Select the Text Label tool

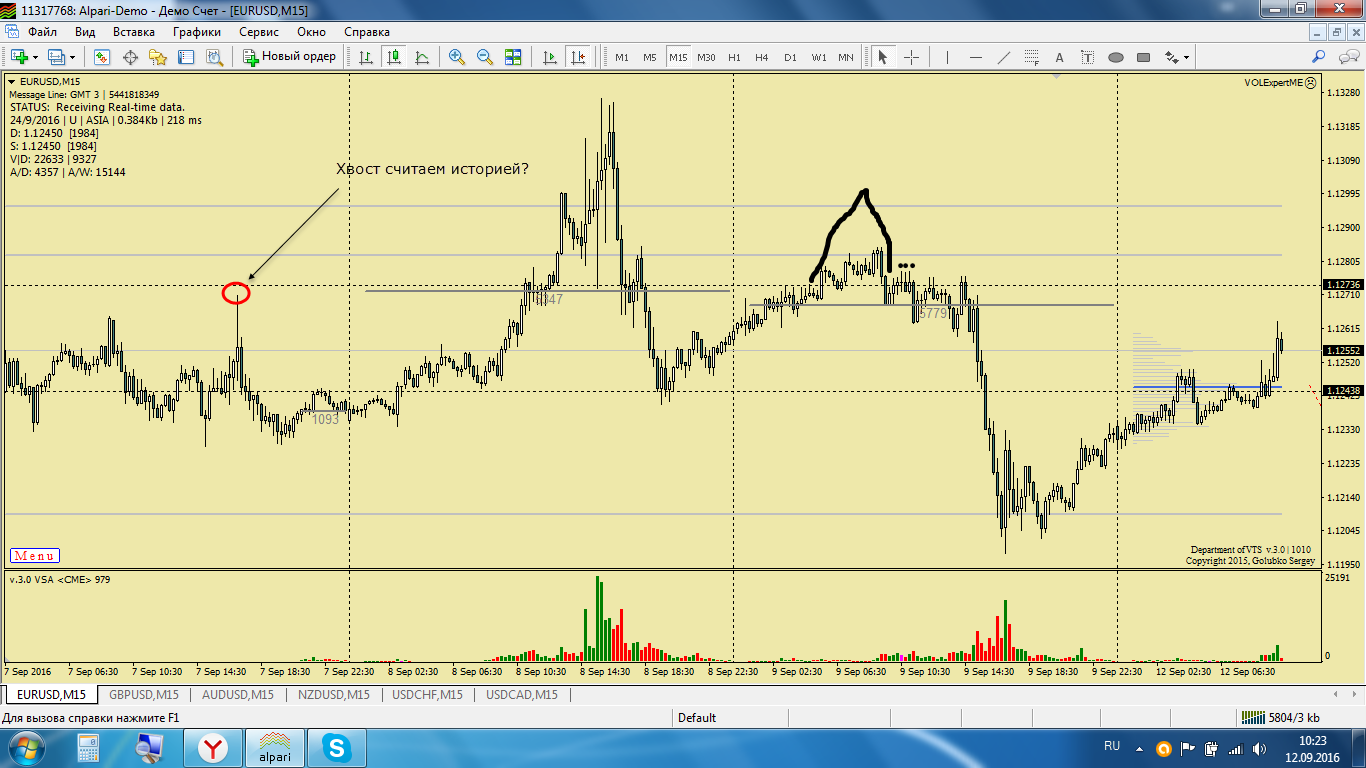(1087, 57)
